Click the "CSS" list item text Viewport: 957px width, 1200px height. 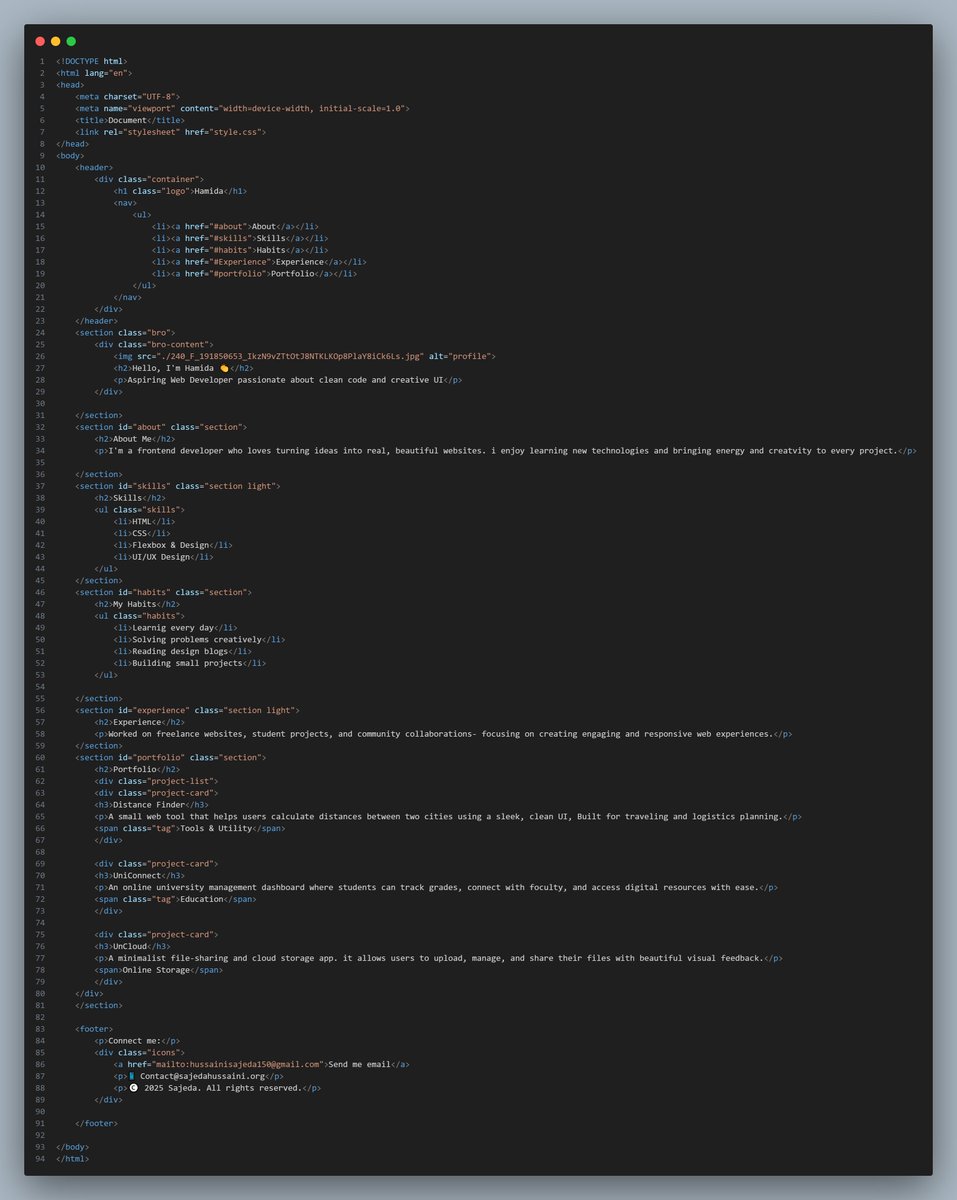coord(139,534)
